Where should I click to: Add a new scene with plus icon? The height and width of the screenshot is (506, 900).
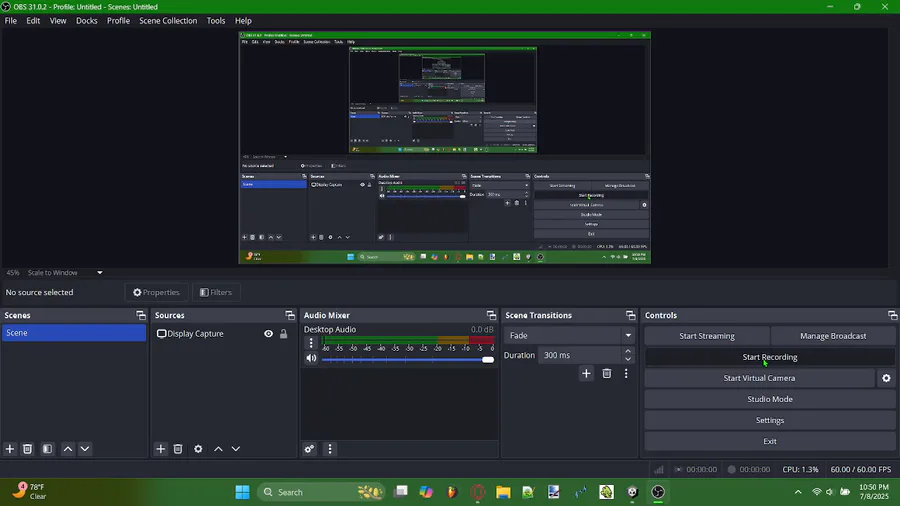tap(10, 449)
